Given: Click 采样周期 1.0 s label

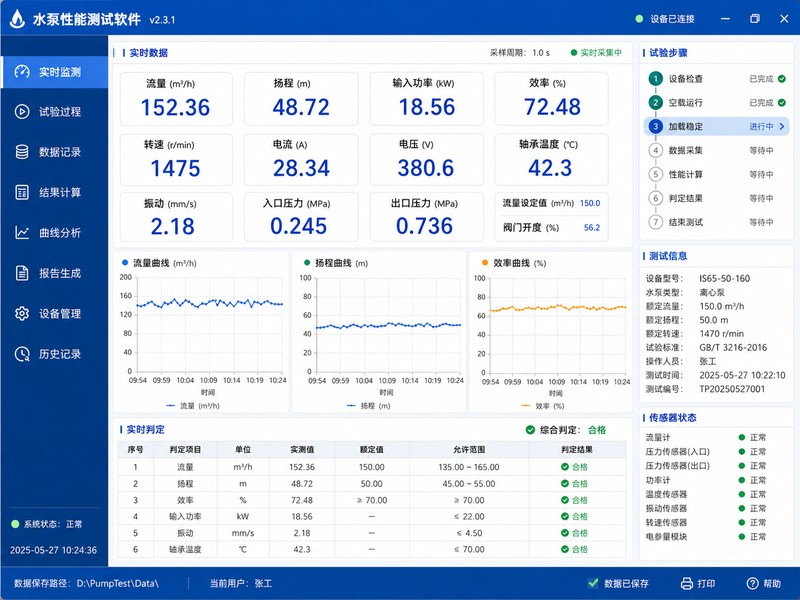Looking at the screenshot, I should click(x=519, y=53).
